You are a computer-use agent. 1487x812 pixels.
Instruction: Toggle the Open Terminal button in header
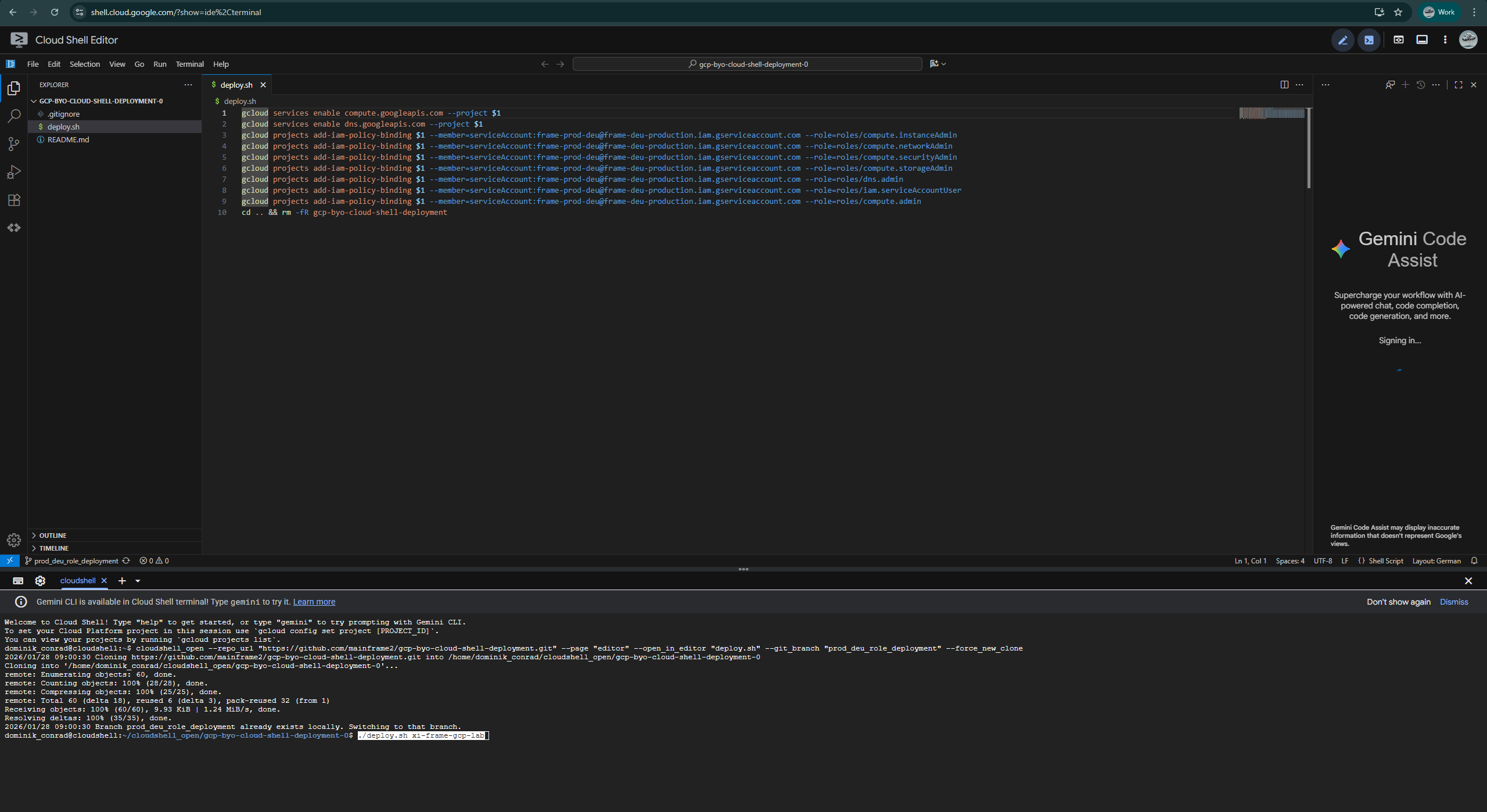[1369, 40]
